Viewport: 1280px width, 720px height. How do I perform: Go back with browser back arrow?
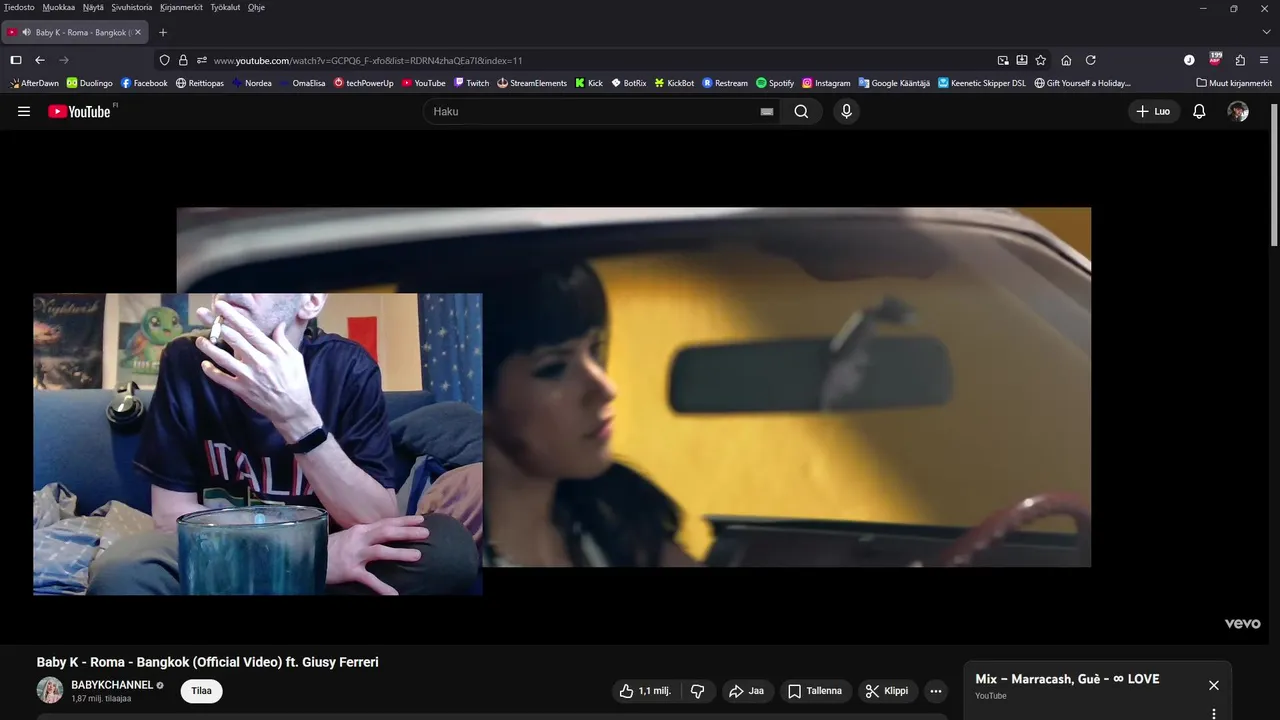[x=40, y=60]
